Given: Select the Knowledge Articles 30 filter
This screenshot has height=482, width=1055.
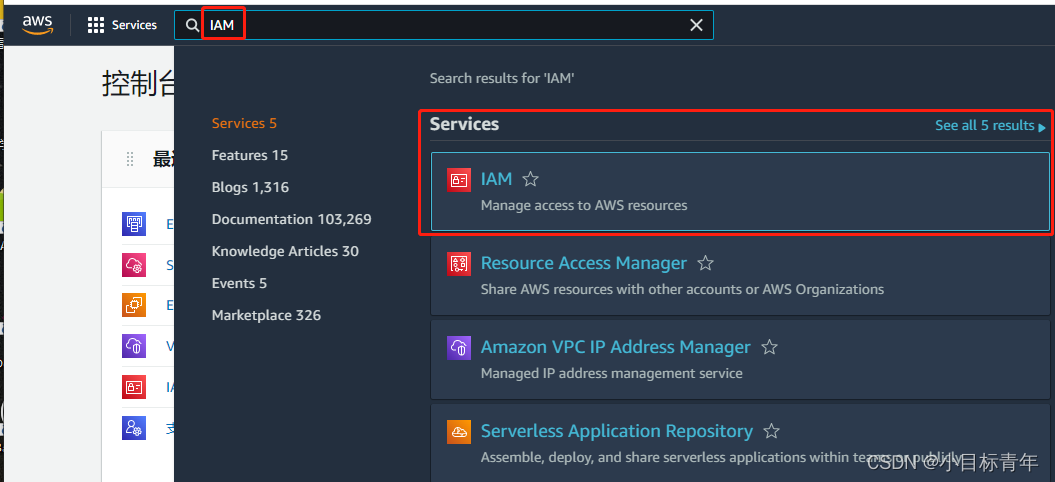Looking at the screenshot, I should point(285,251).
